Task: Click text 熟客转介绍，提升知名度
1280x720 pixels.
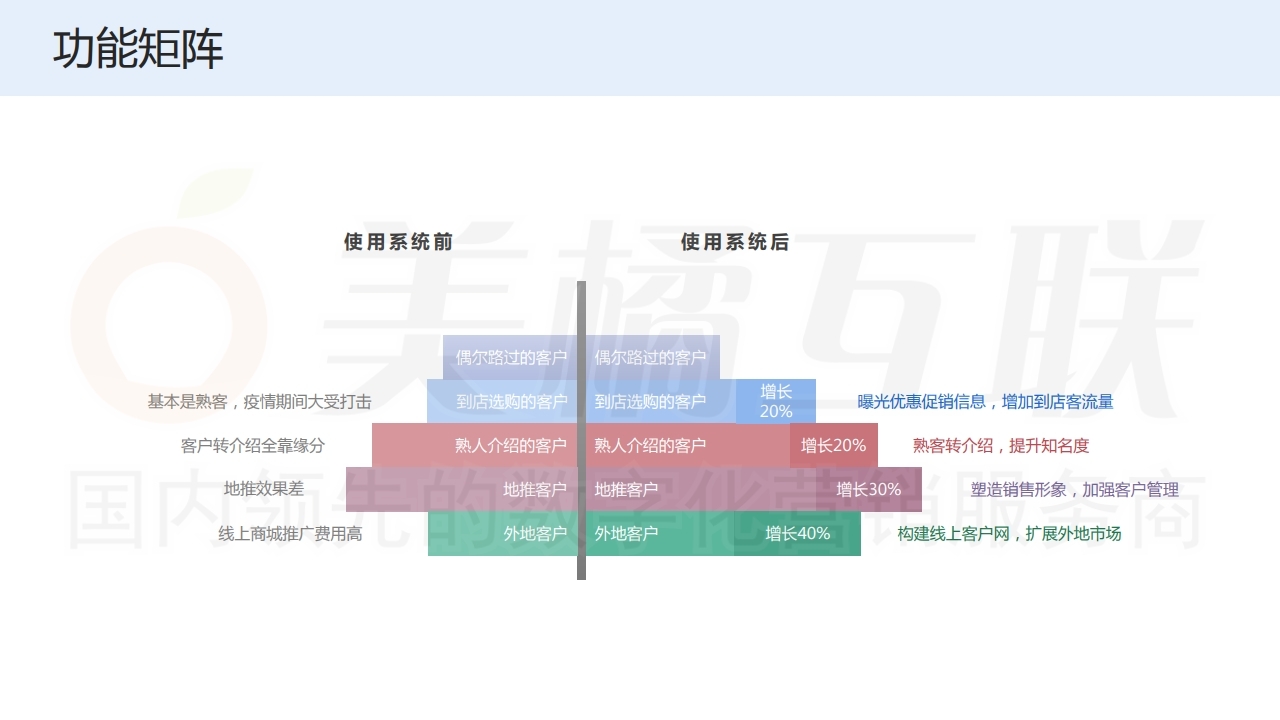Action: point(1001,446)
